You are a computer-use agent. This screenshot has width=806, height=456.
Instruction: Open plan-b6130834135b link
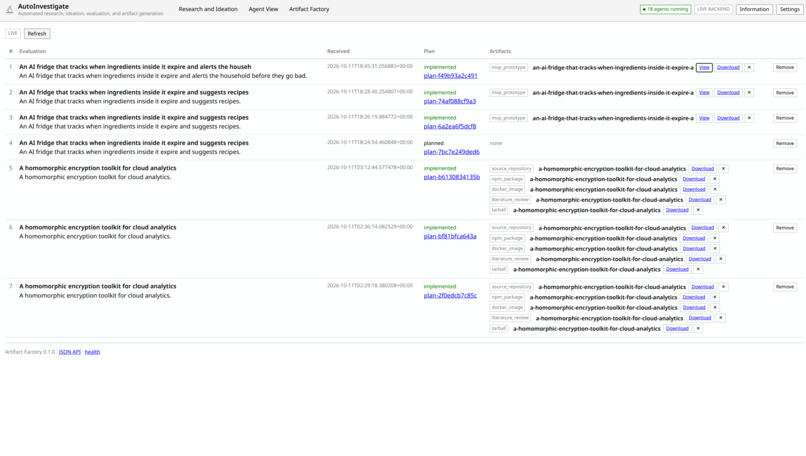(x=451, y=177)
